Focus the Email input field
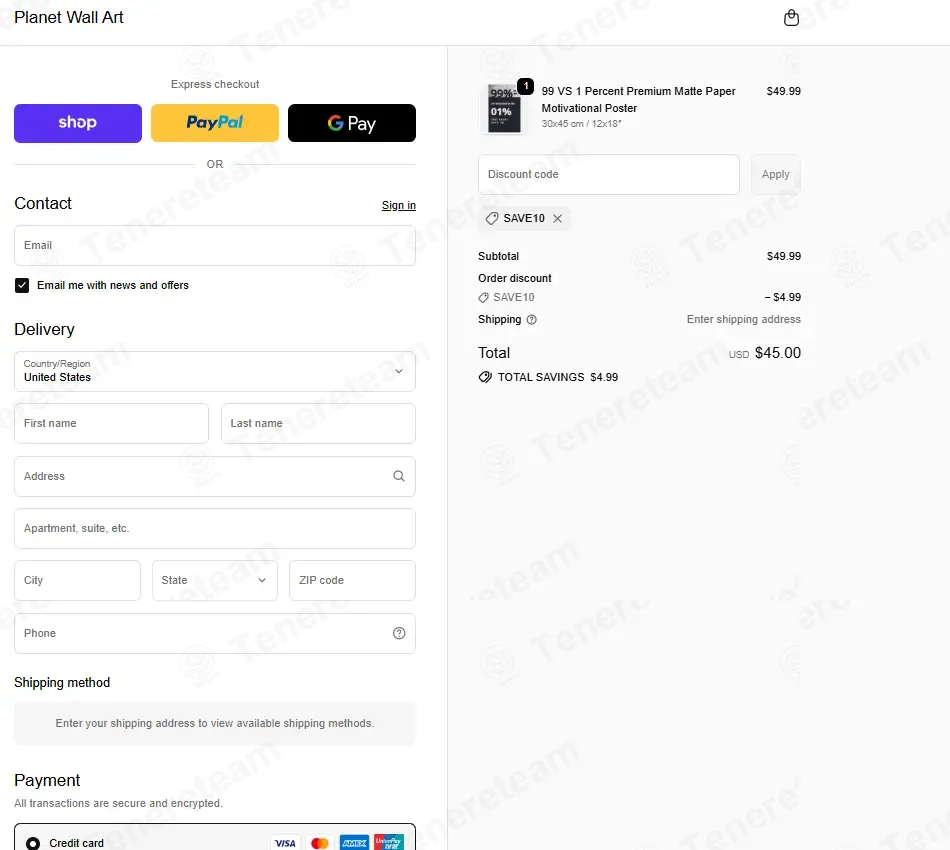This screenshot has height=850, width=950. click(x=214, y=245)
